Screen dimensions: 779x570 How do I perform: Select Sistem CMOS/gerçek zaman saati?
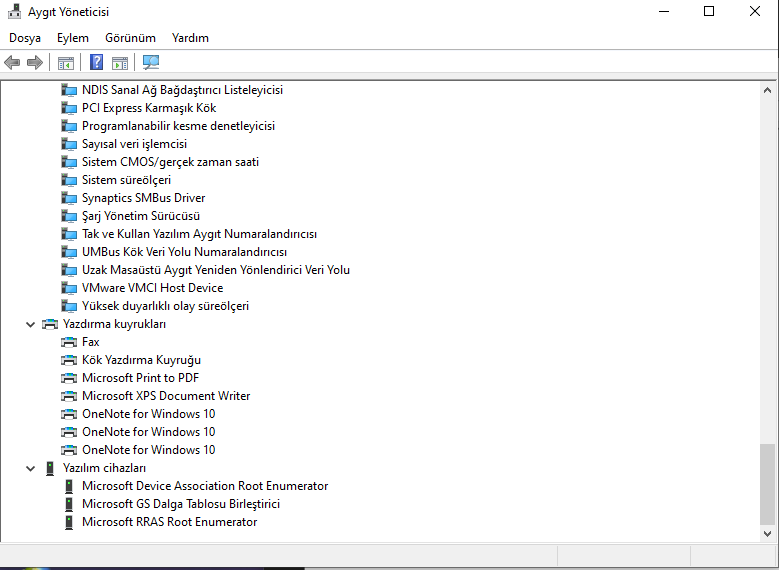[170, 162]
